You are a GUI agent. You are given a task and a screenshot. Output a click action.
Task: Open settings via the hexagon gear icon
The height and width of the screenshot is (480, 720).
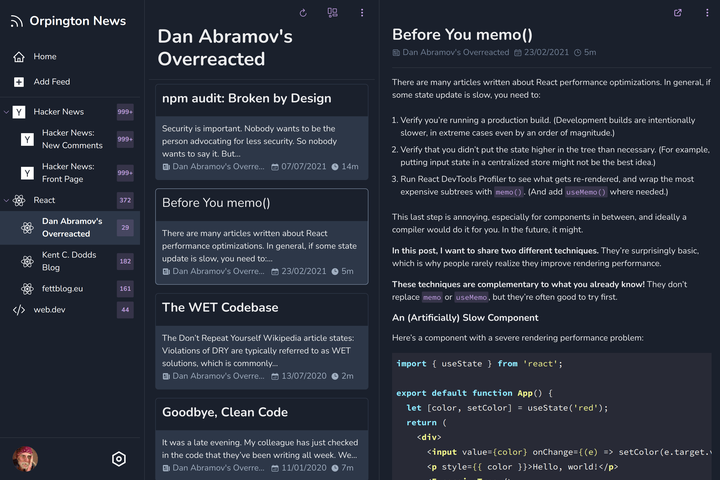119,459
